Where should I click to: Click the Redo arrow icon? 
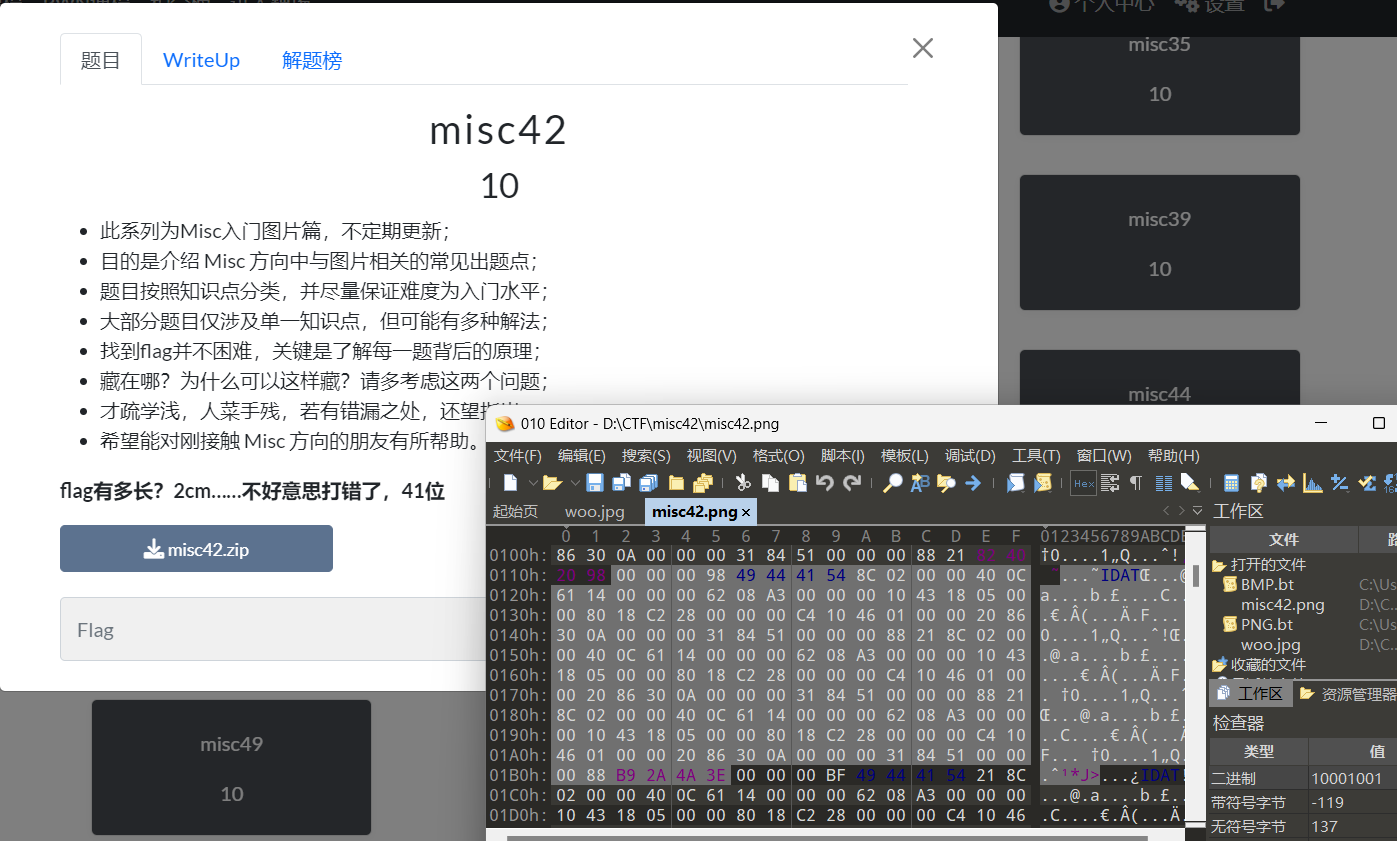[x=851, y=483]
